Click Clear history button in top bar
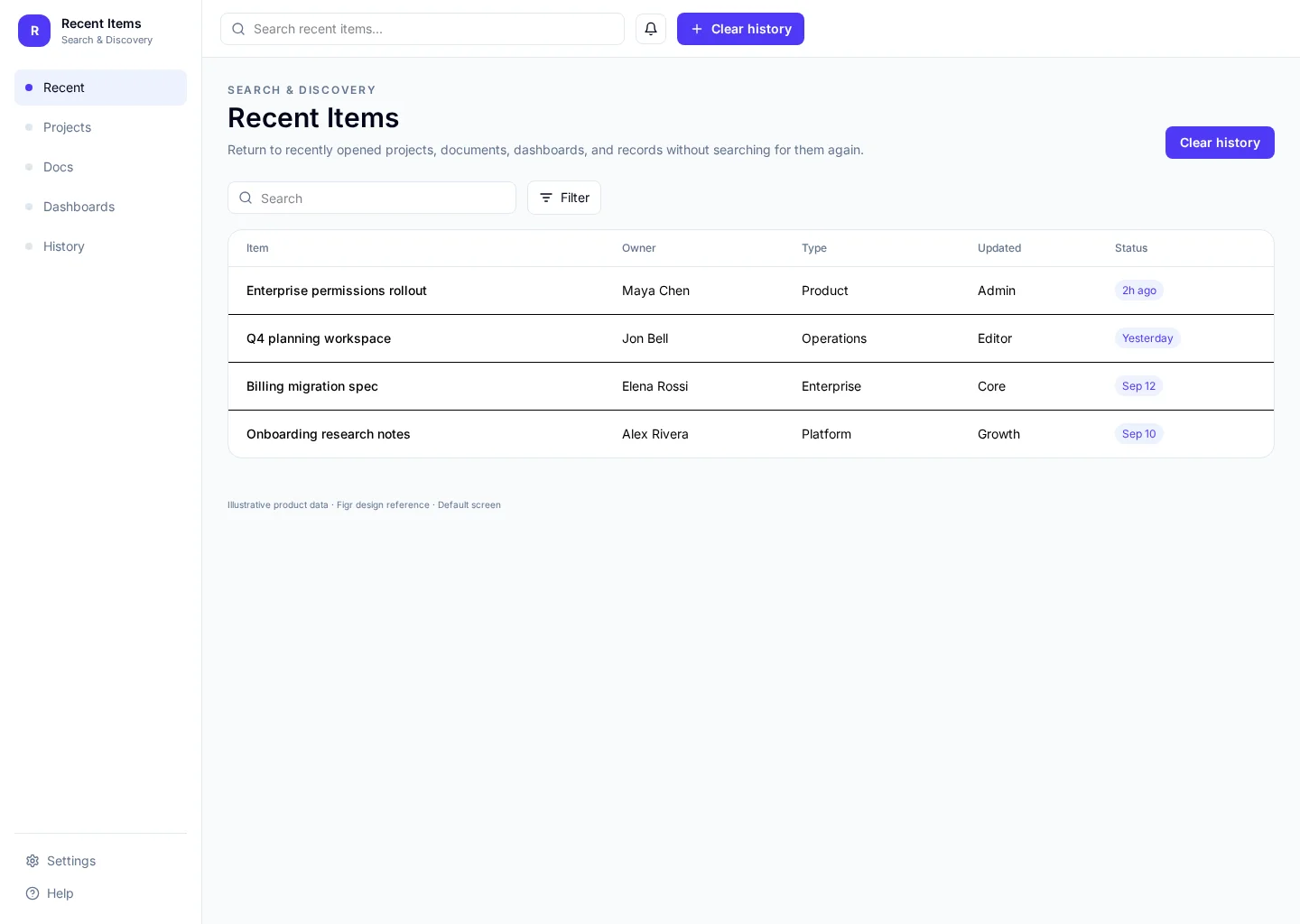Image resolution: width=1300 pixels, height=924 pixels. coord(740,29)
